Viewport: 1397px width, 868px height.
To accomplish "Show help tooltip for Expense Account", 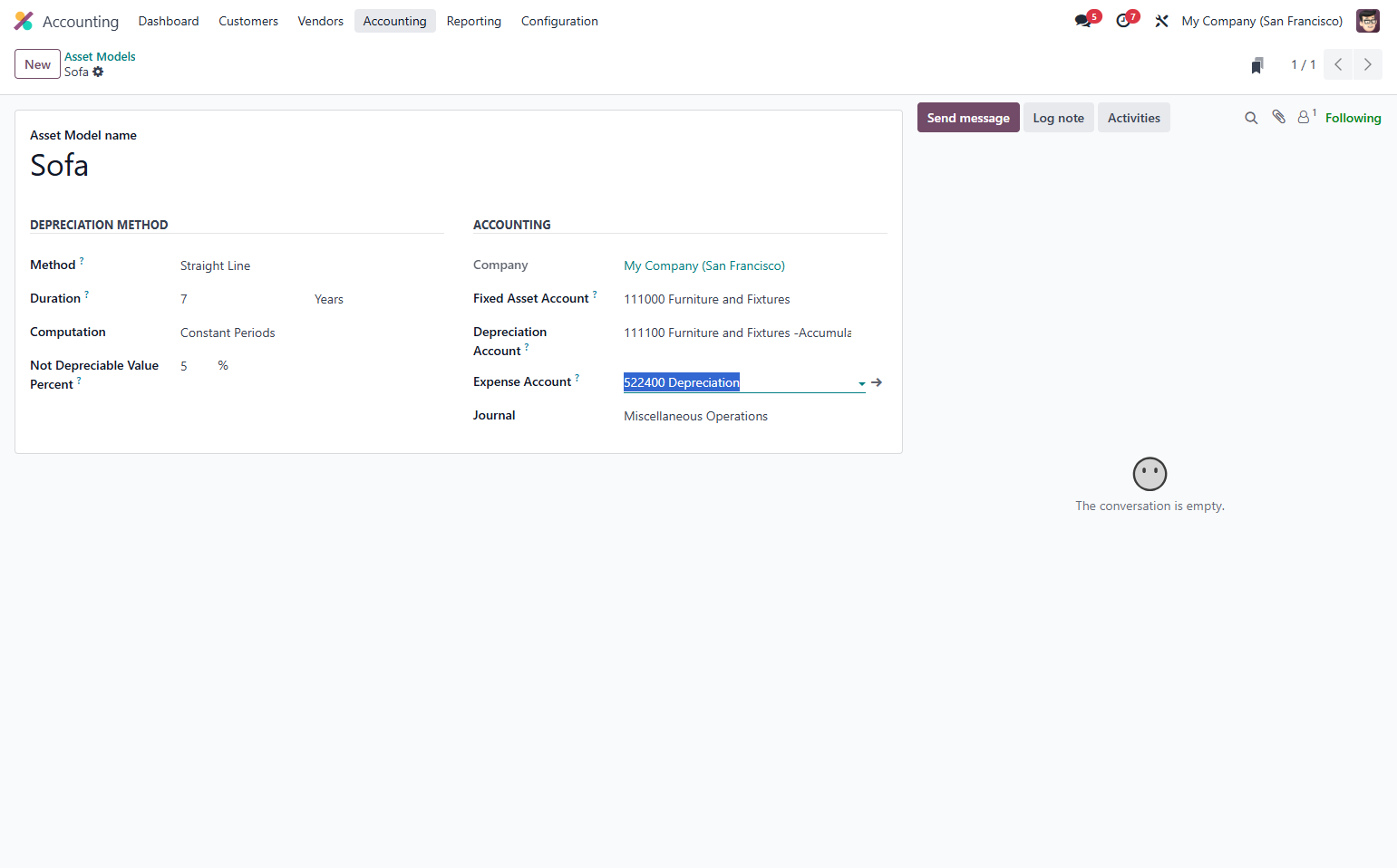I will click(577, 378).
